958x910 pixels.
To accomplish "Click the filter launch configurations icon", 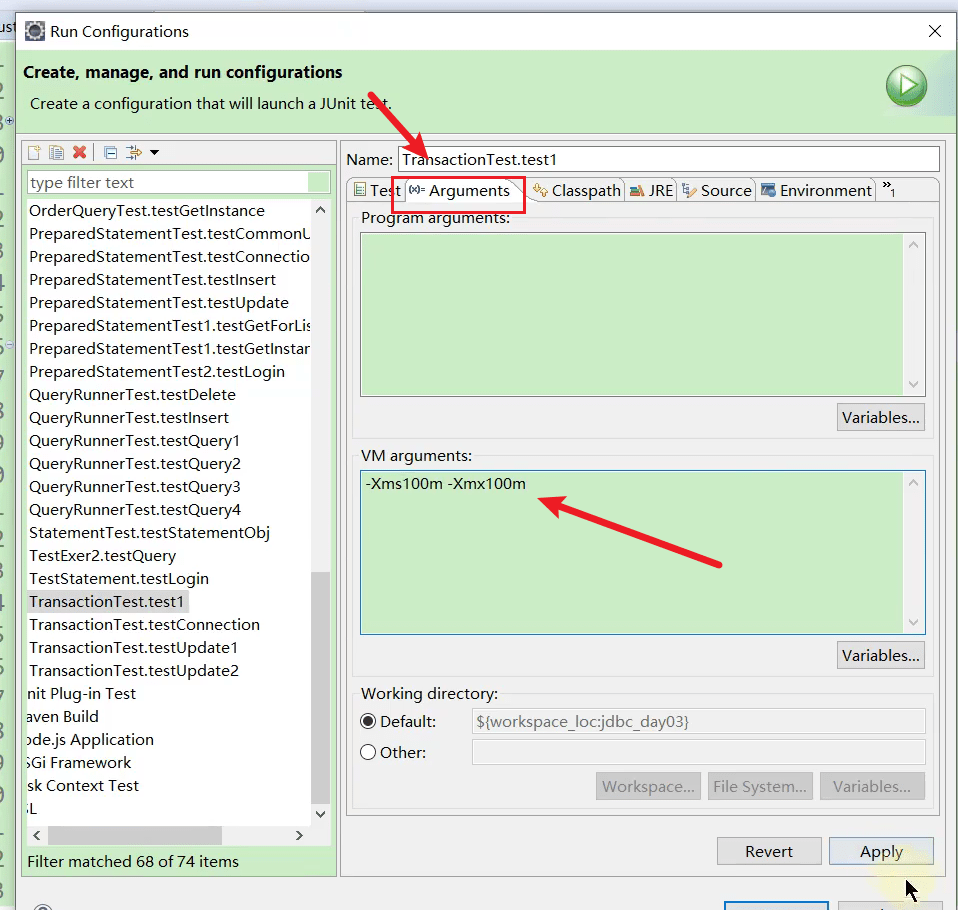I will click(134, 153).
